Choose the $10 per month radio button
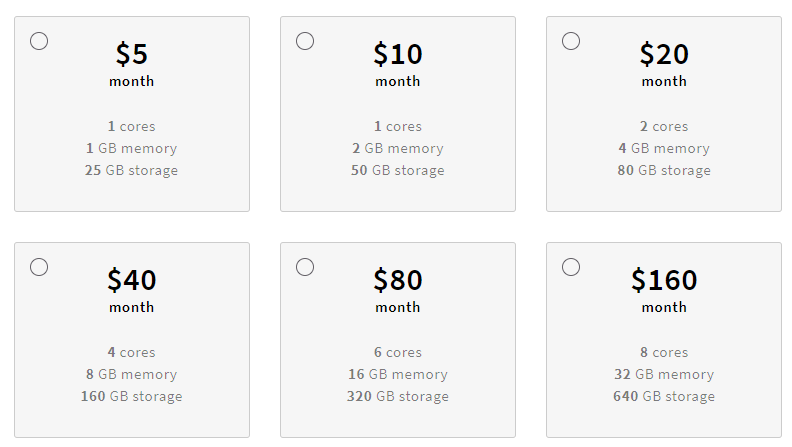This screenshot has height=447, width=792. tap(305, 41)
